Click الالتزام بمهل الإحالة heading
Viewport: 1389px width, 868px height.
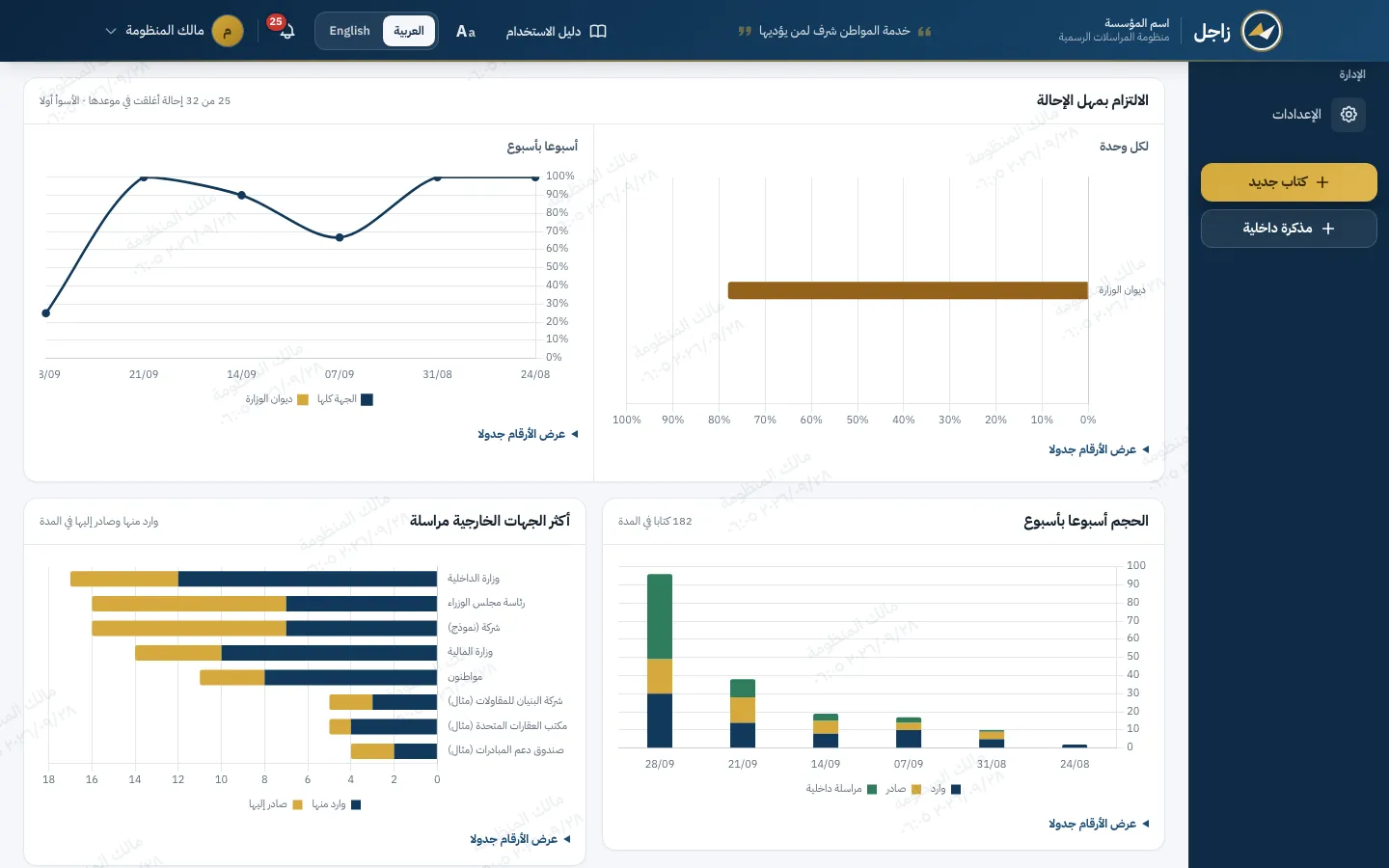point(1092,100)
